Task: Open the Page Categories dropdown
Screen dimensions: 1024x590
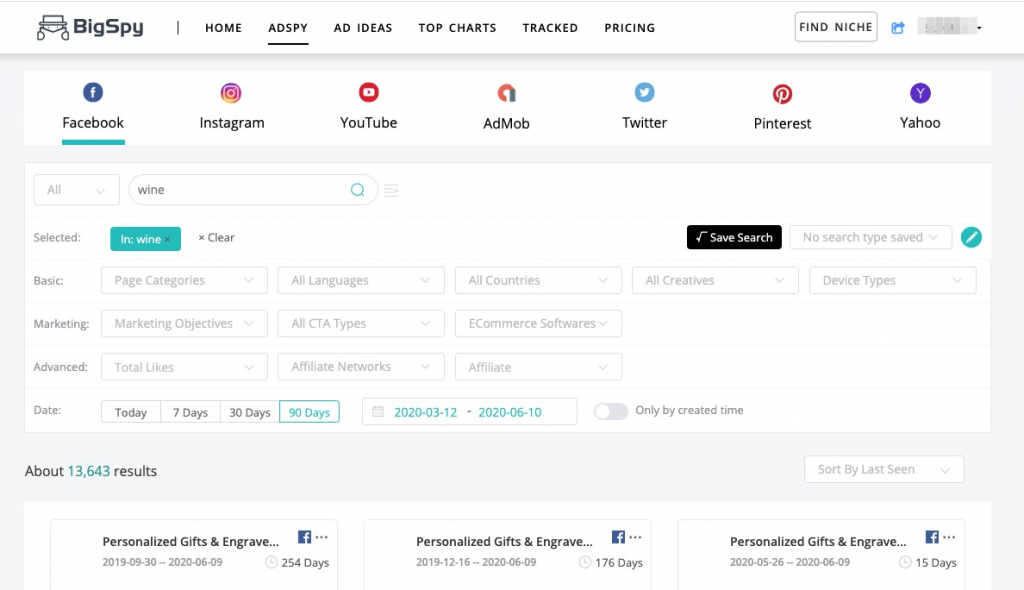Action: click(x=184, y=280)
